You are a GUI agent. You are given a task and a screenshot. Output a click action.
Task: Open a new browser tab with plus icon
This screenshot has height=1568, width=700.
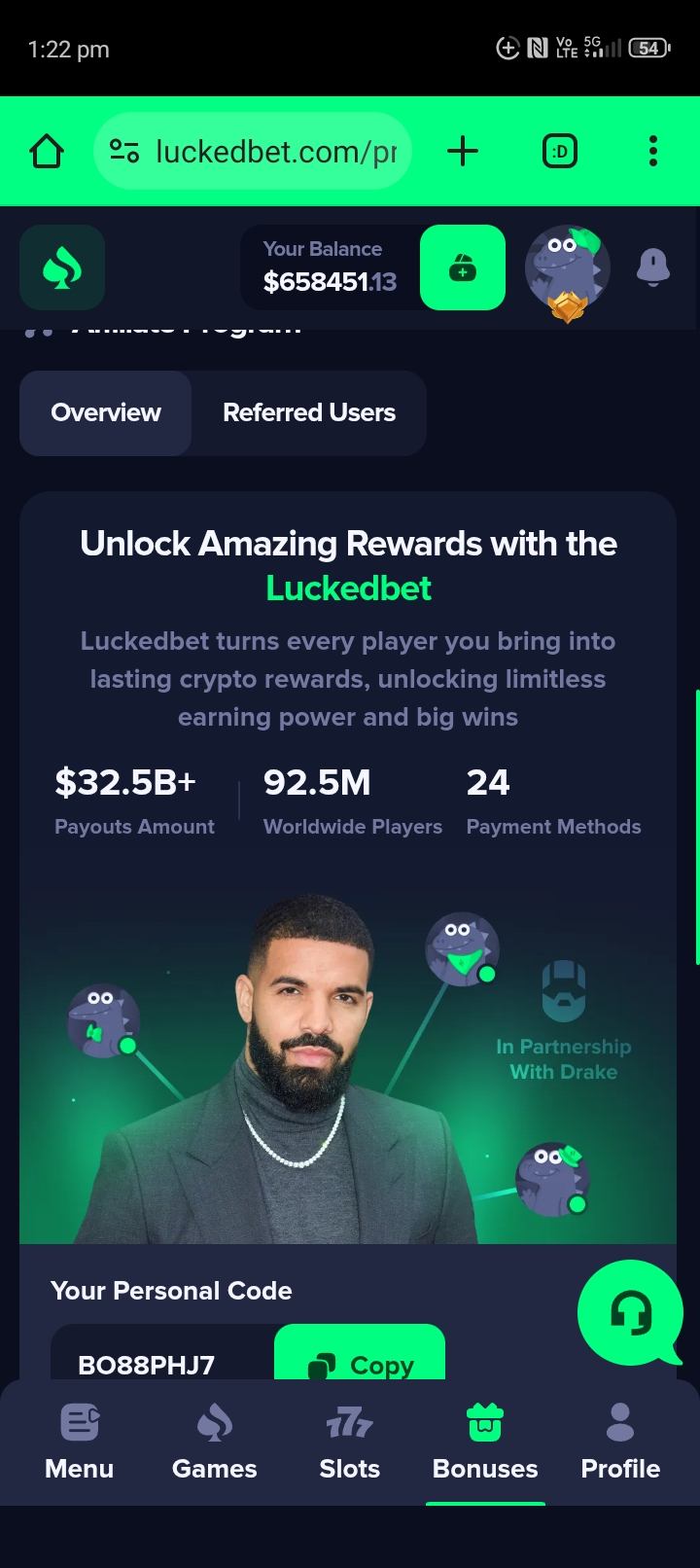pos(463,152)
